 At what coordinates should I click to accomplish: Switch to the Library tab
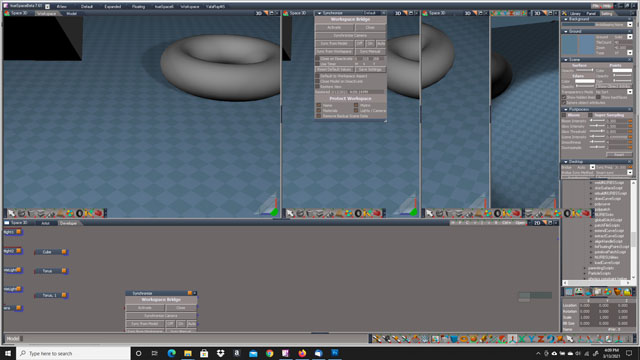pyautogui.click(x=575, y=13)
